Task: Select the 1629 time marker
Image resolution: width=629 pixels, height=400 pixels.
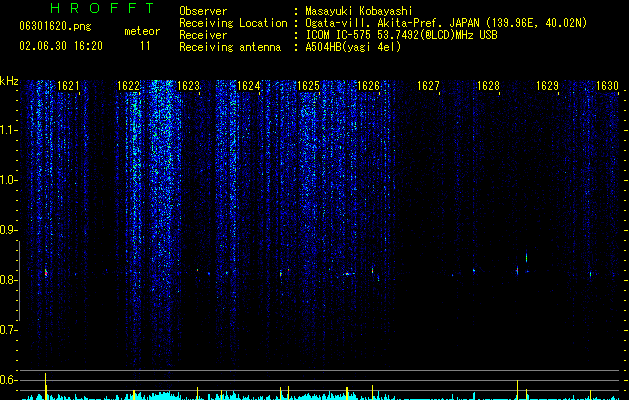Action: (548, 86)
